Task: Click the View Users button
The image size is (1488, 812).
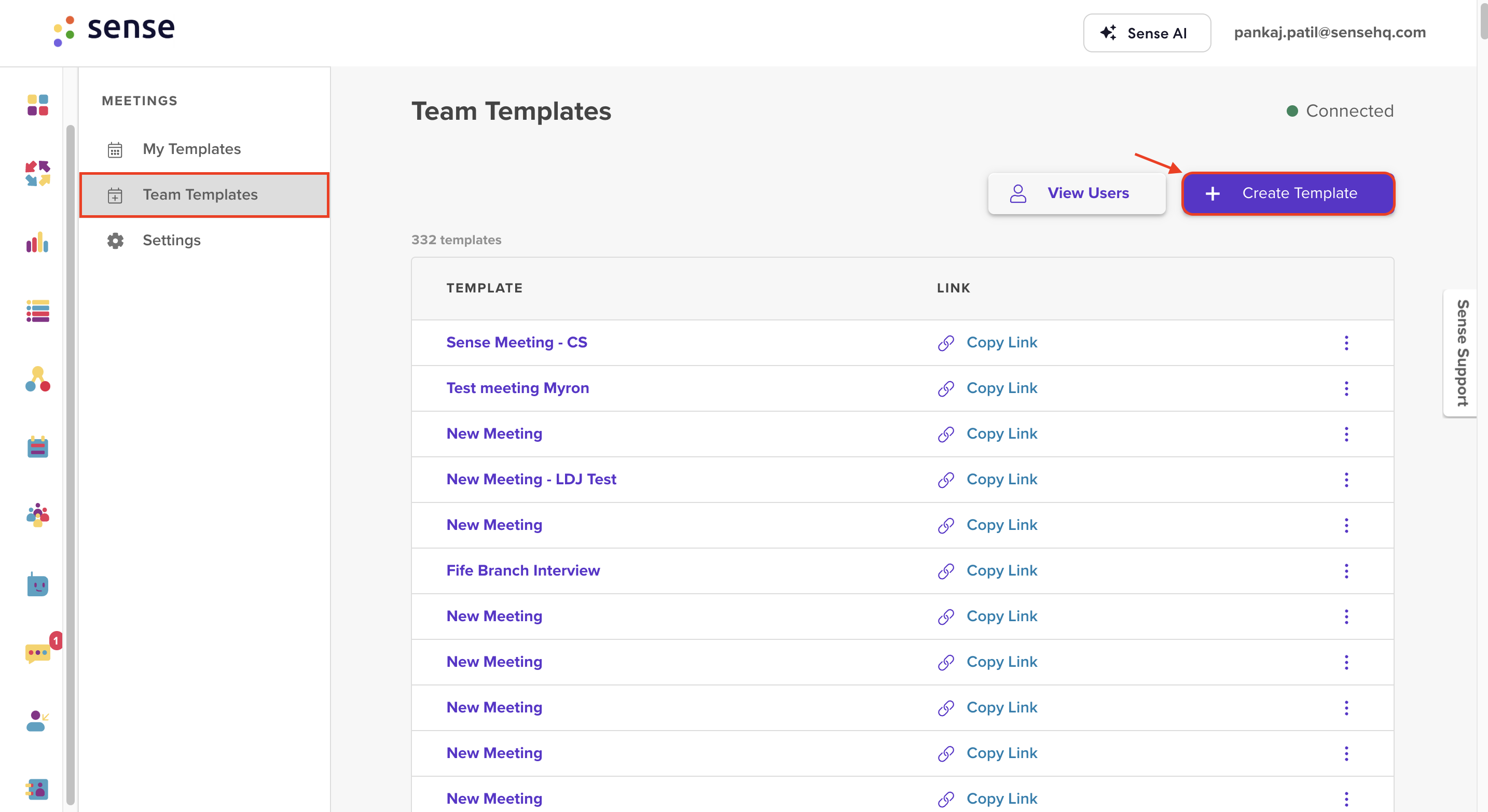Action: (1077, 193)
